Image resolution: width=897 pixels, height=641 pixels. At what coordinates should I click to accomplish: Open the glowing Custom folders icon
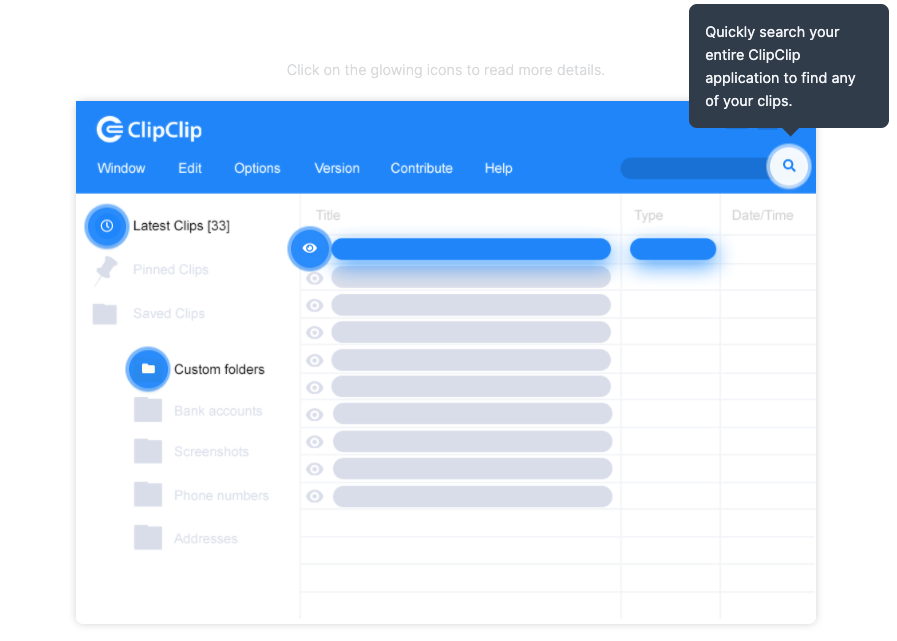pyautogui.click(x=148, y=369)
